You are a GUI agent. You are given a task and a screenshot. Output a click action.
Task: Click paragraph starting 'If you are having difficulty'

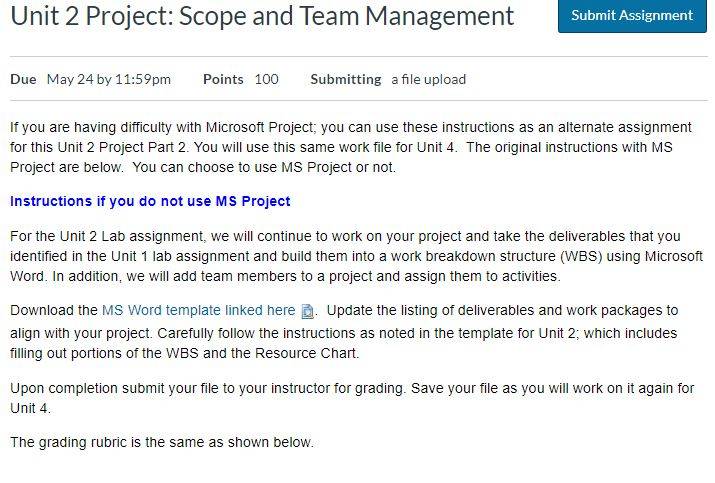[x=351, y=147]
